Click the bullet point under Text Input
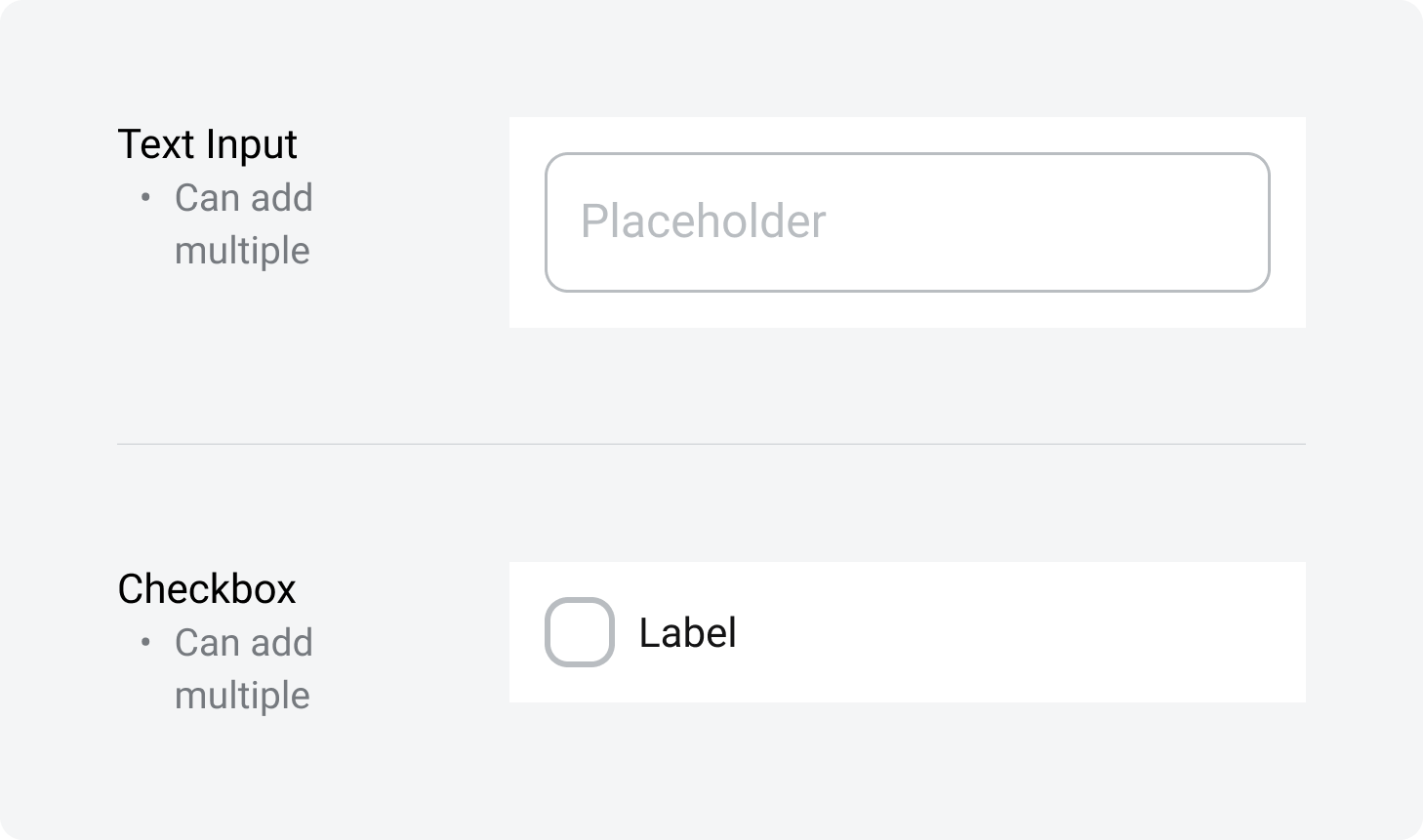 pos(146,197)
